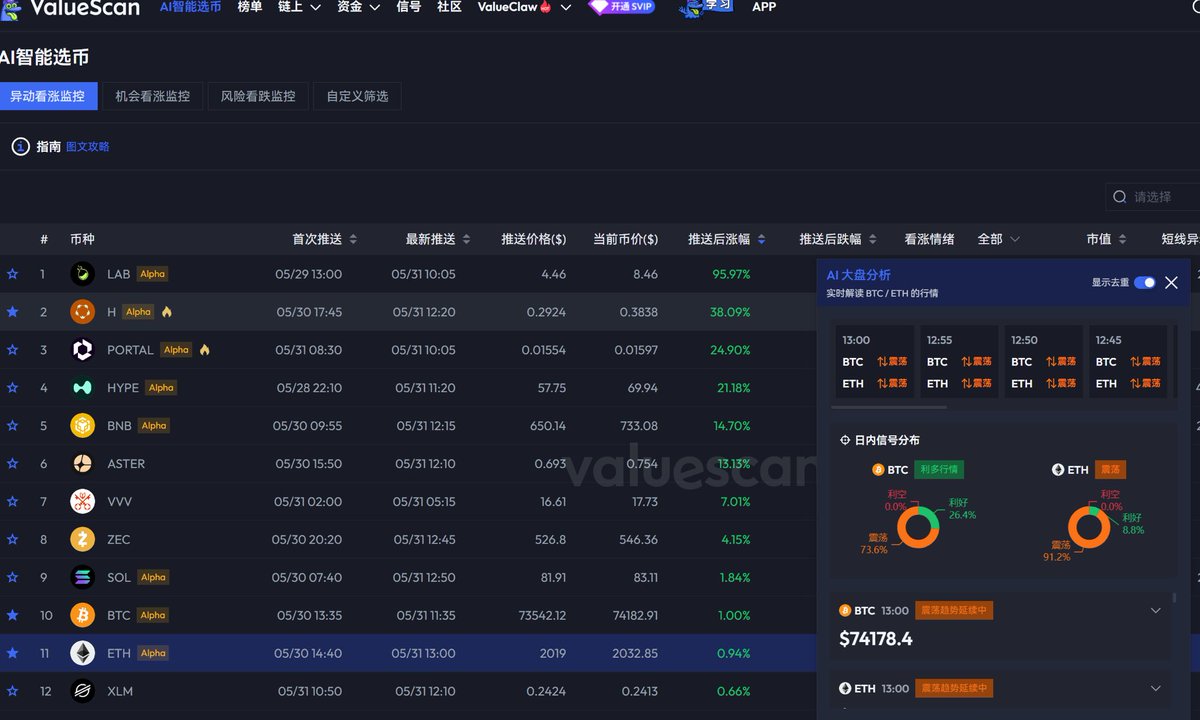
Task: Close the AI 大盘分析 panel
Action: 1172,283
